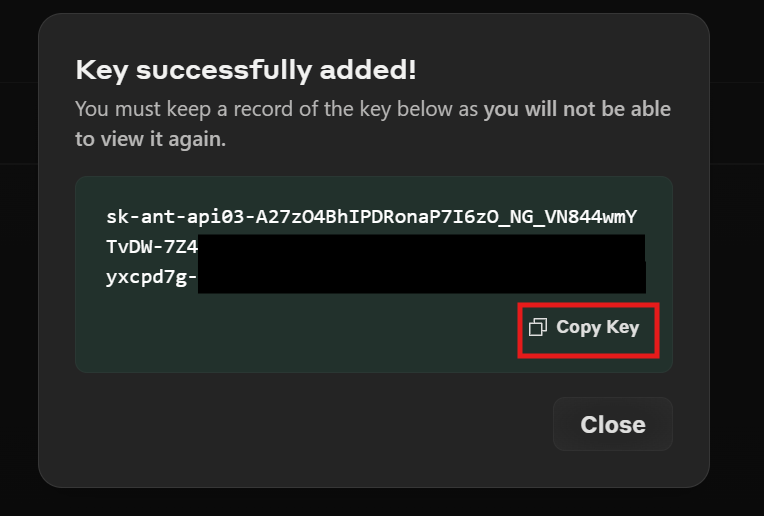Image resolution: width=764 pixels, height=516 pixels.
Task: Click the bold "you will not be able" warning
Action: pyautogui.click(x=577, y=109)
